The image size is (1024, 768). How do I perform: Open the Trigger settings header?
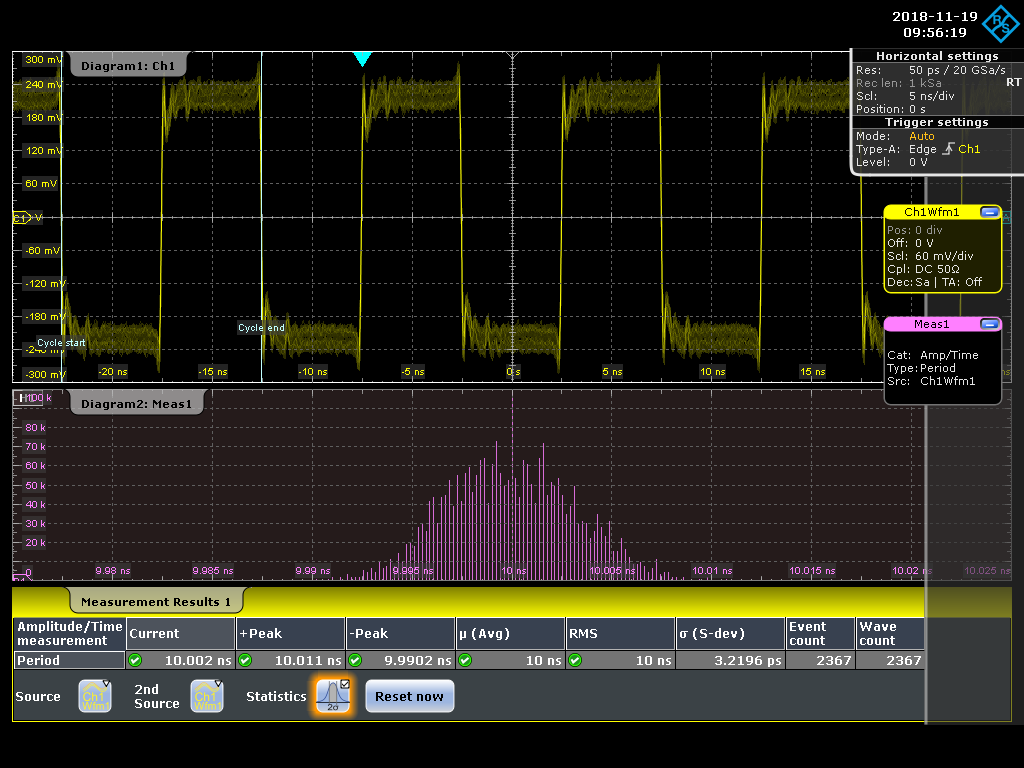936,122
